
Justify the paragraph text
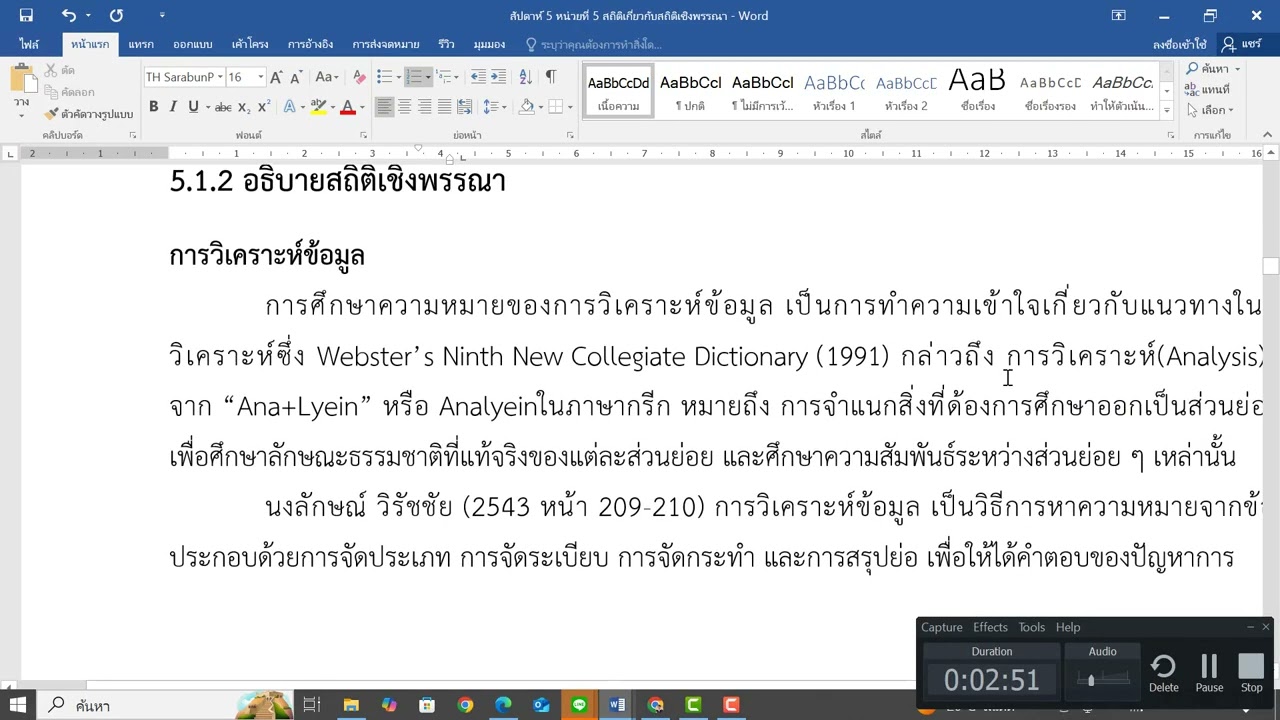point(445,107)
